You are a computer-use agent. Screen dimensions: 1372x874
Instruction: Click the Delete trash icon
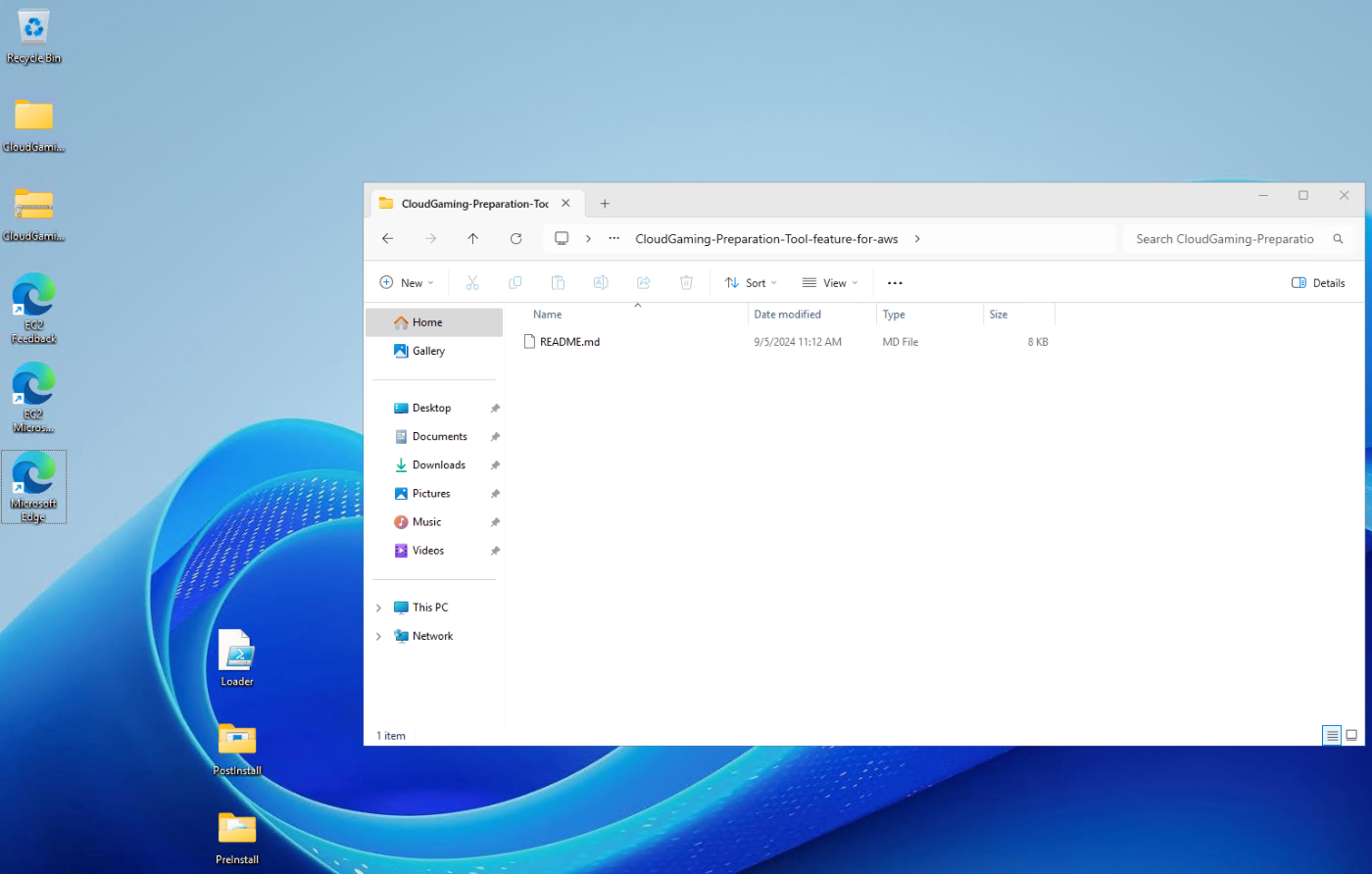(686, 282)
